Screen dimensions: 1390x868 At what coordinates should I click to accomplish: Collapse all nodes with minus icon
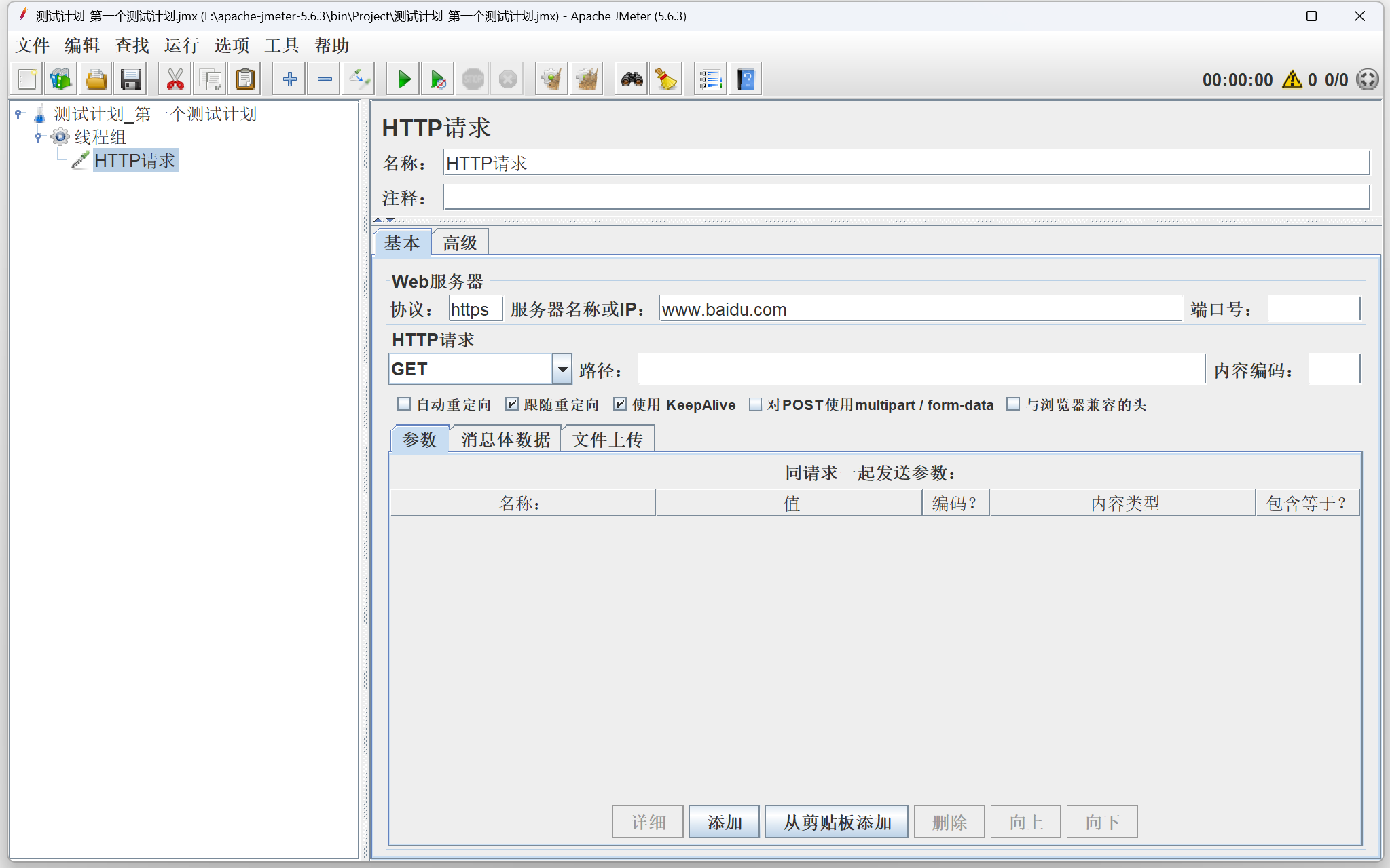pos(324,79)
